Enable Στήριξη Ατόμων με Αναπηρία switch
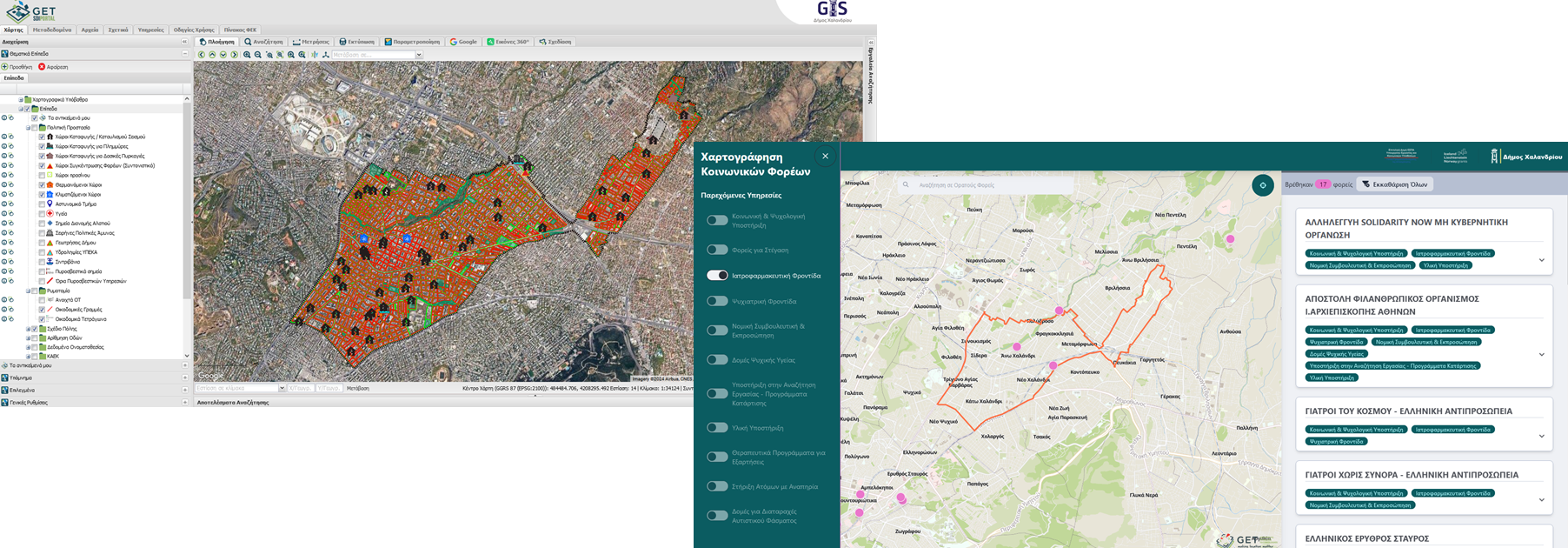 (x=717, y=486)
